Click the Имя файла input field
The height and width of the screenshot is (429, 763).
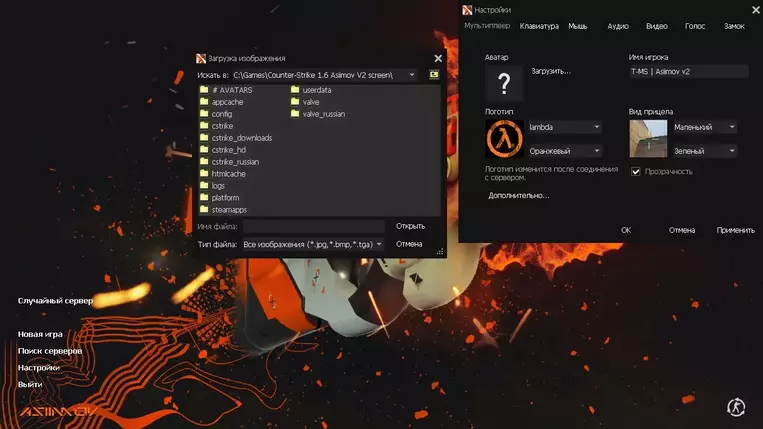coord(314,226)
